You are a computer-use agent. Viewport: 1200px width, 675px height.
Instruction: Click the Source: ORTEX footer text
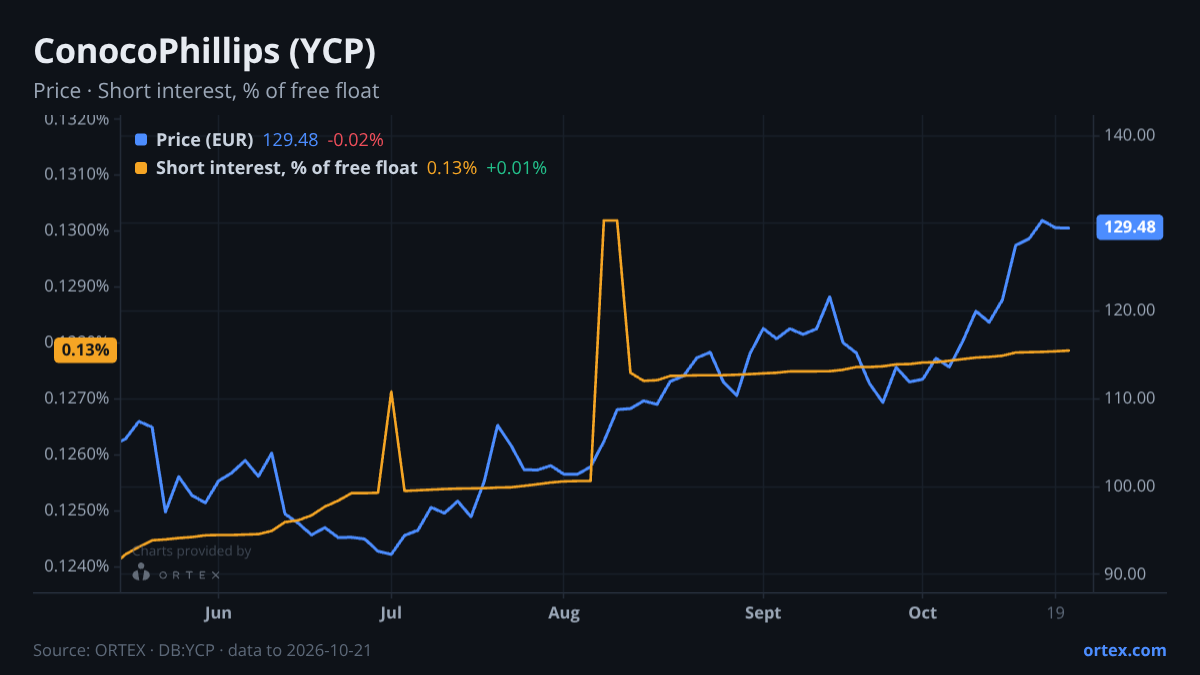click(202, 650)
